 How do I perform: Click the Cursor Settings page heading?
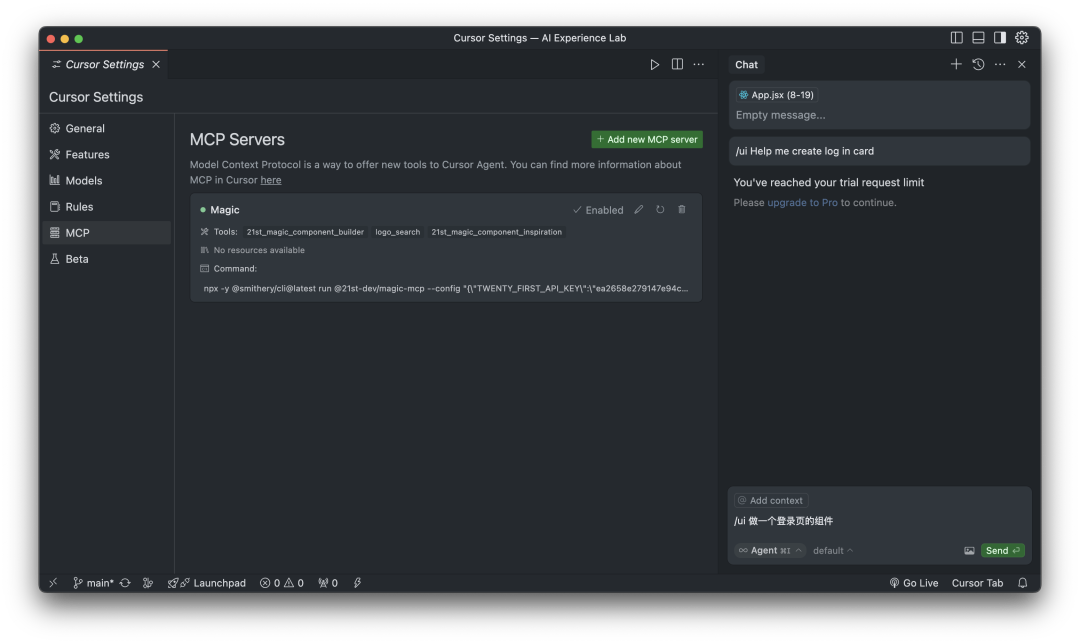(x=96, y=97)
